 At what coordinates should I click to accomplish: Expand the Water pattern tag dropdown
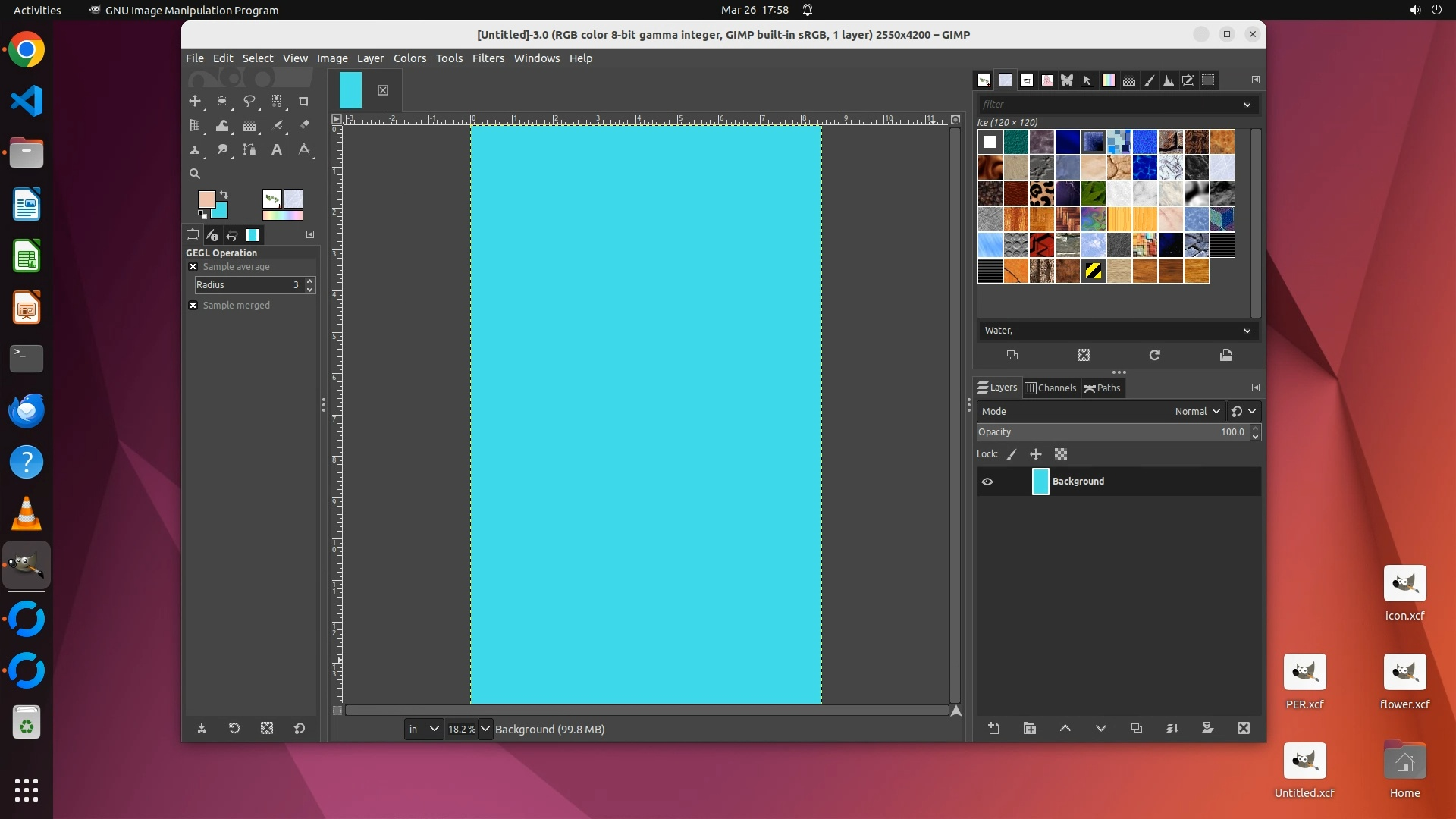point(1247,331)
